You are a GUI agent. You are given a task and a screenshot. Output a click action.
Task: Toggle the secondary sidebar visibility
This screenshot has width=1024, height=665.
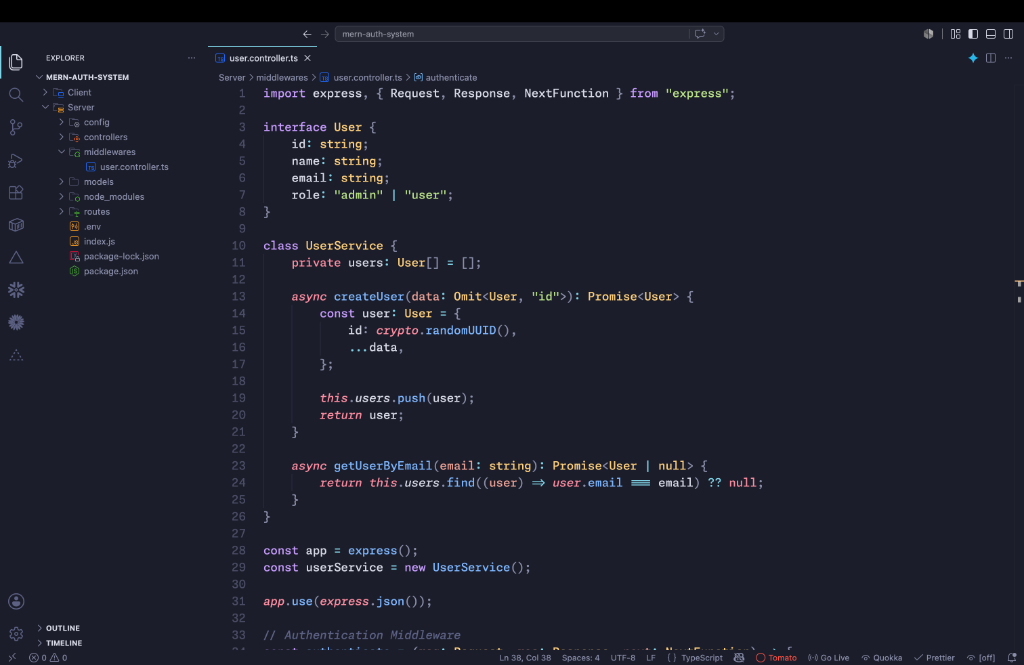(x=1008, y=34)
